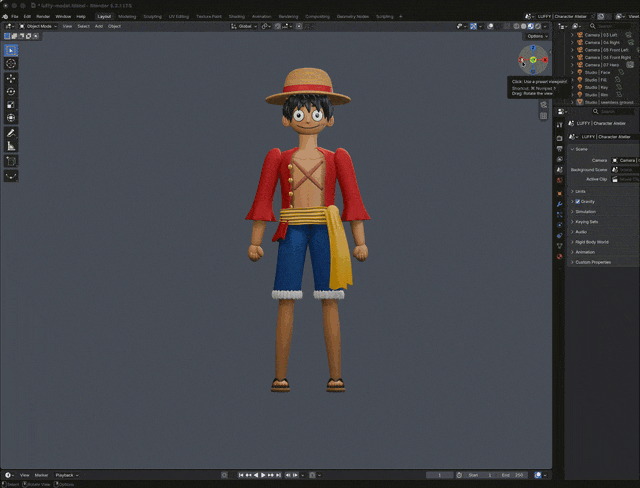Select the Scale tool
This screenshot has height=488, width=640.
click(11, 105)
